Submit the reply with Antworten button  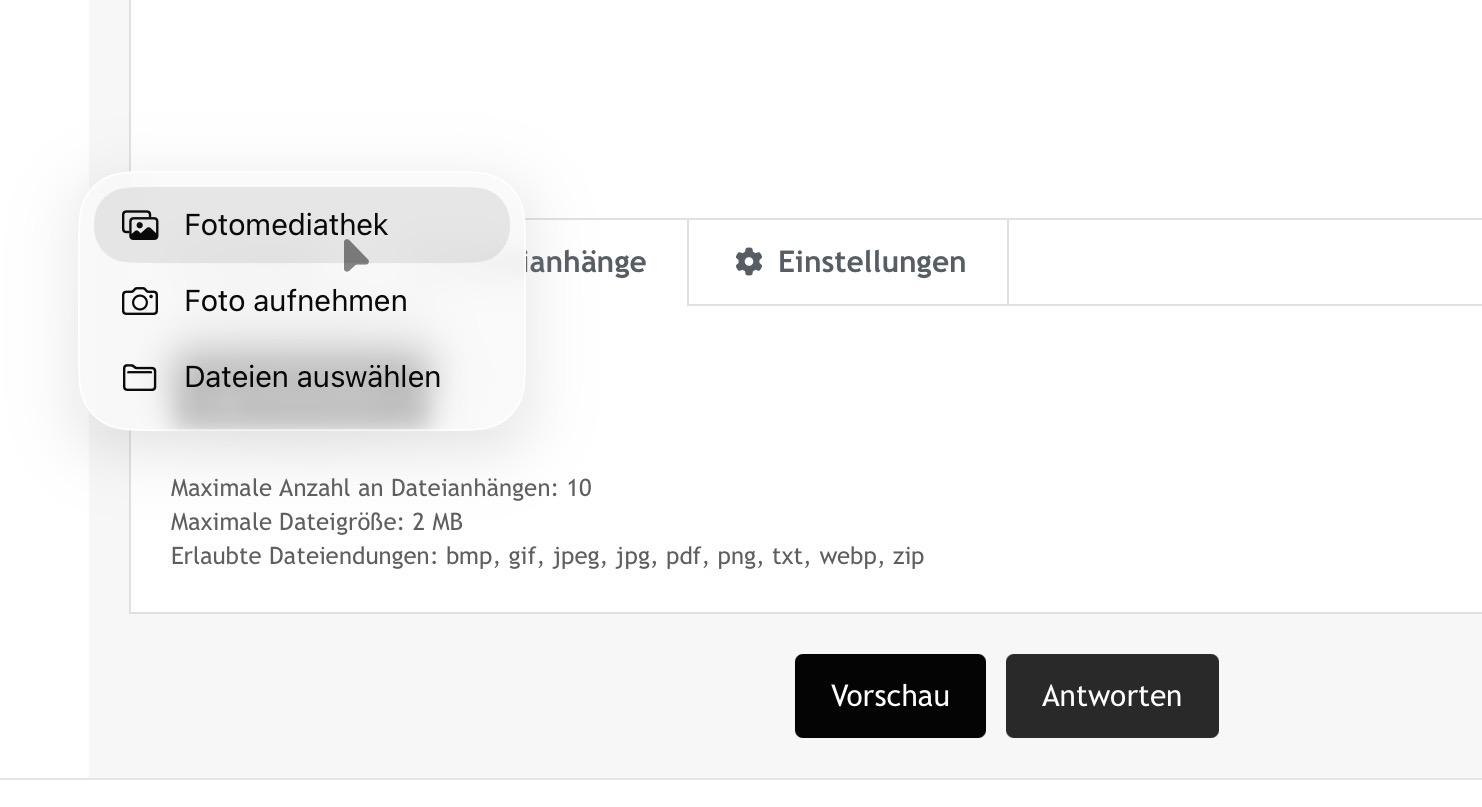1111,696
